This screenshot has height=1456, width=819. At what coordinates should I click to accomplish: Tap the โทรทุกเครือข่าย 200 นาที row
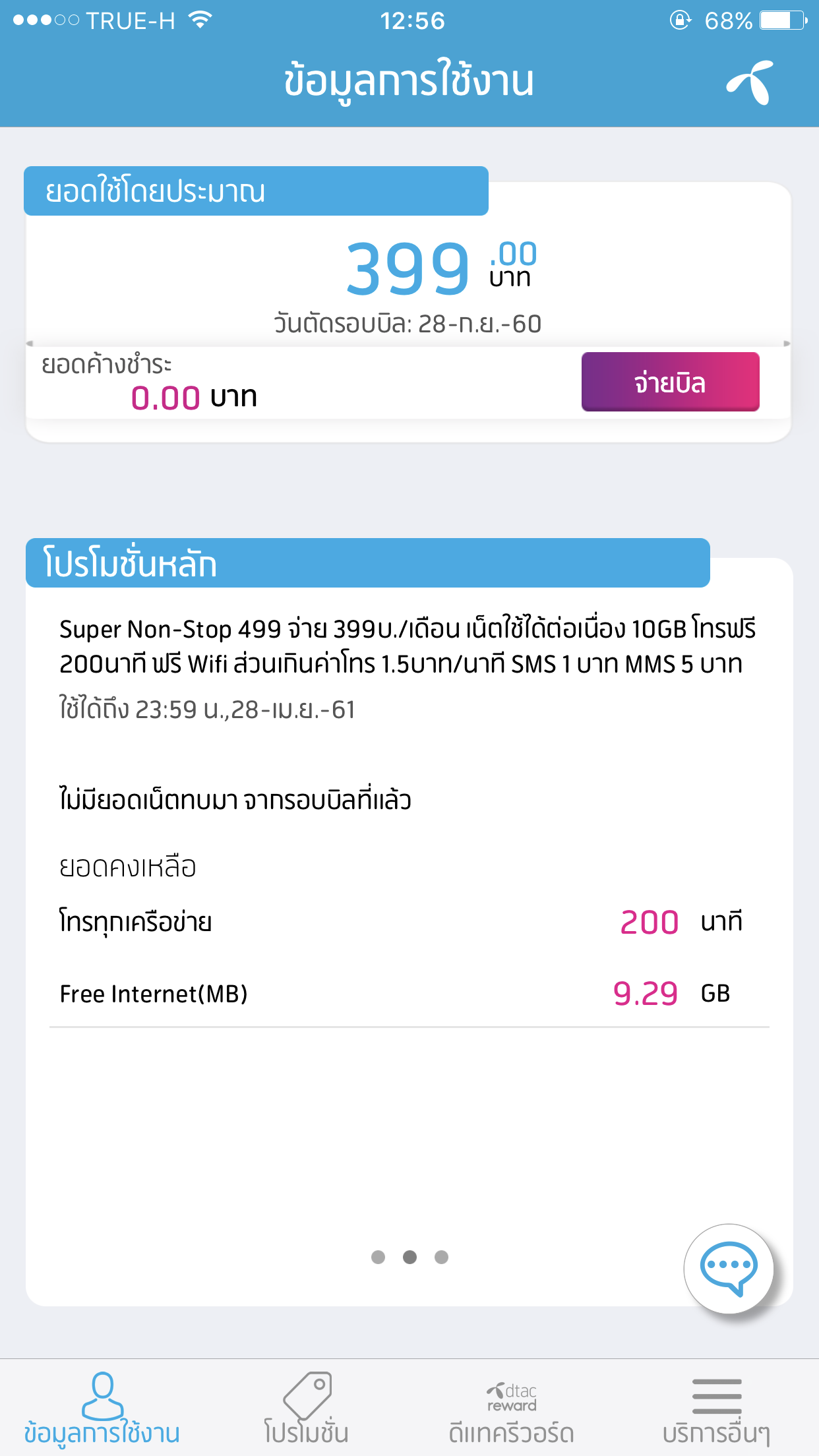click(x=409, y=922)
